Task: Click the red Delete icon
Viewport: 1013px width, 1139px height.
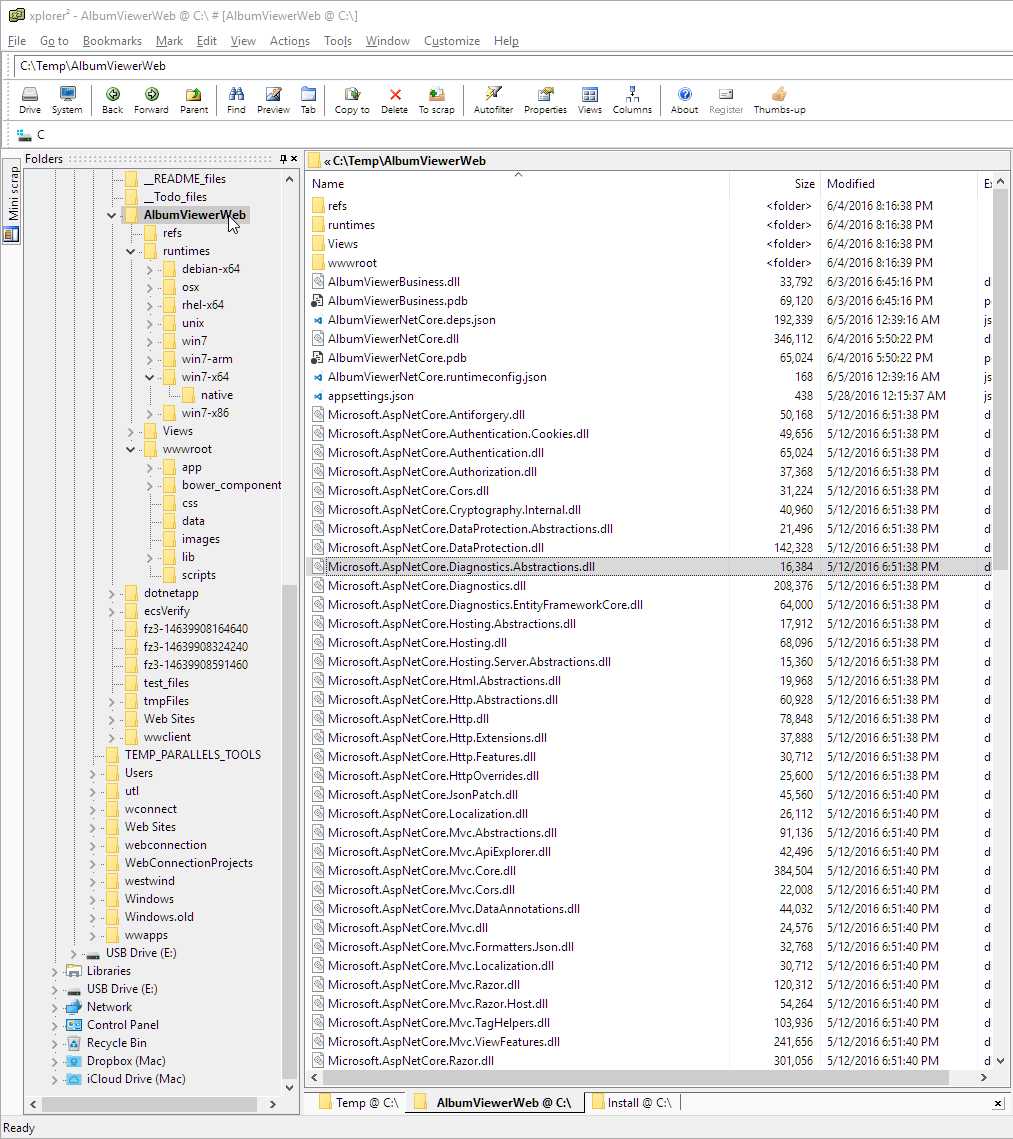Action: 394,100
